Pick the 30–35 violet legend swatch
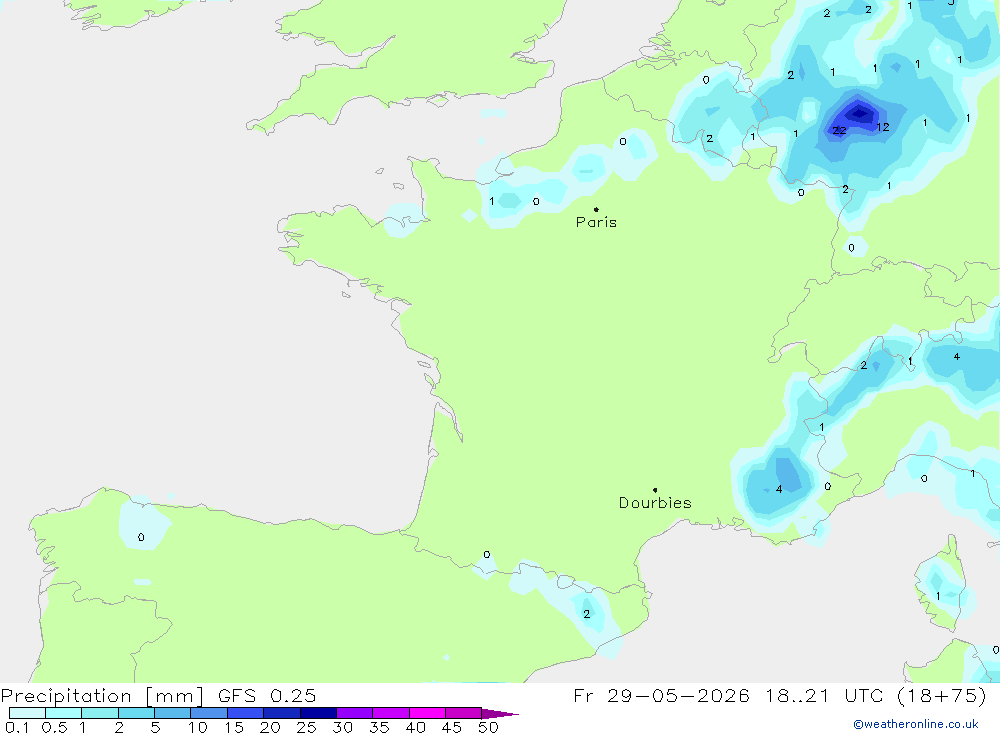Viewport: 1000px width, 733px height. point(355,713)
